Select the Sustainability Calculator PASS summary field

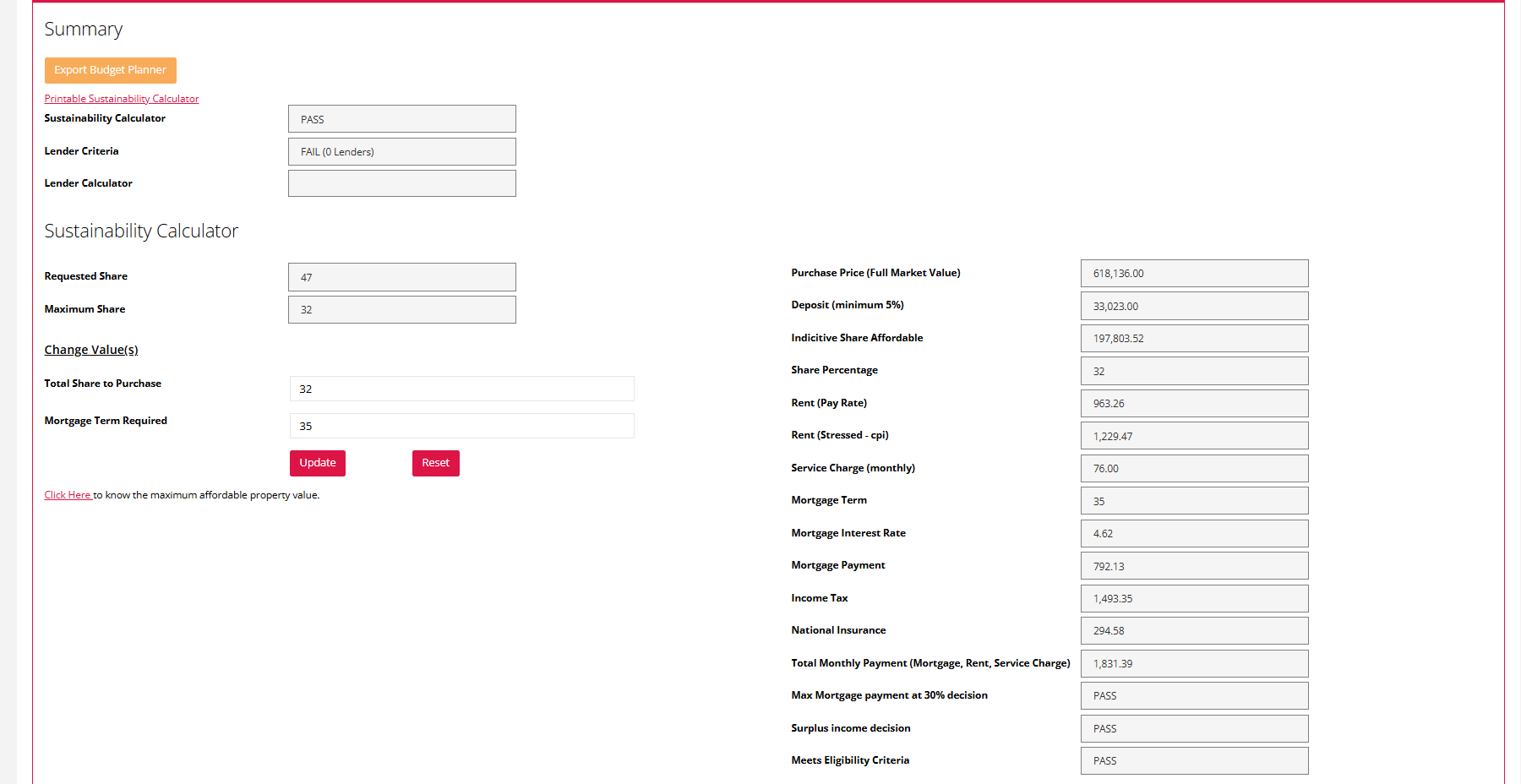(x=401, y=119)
